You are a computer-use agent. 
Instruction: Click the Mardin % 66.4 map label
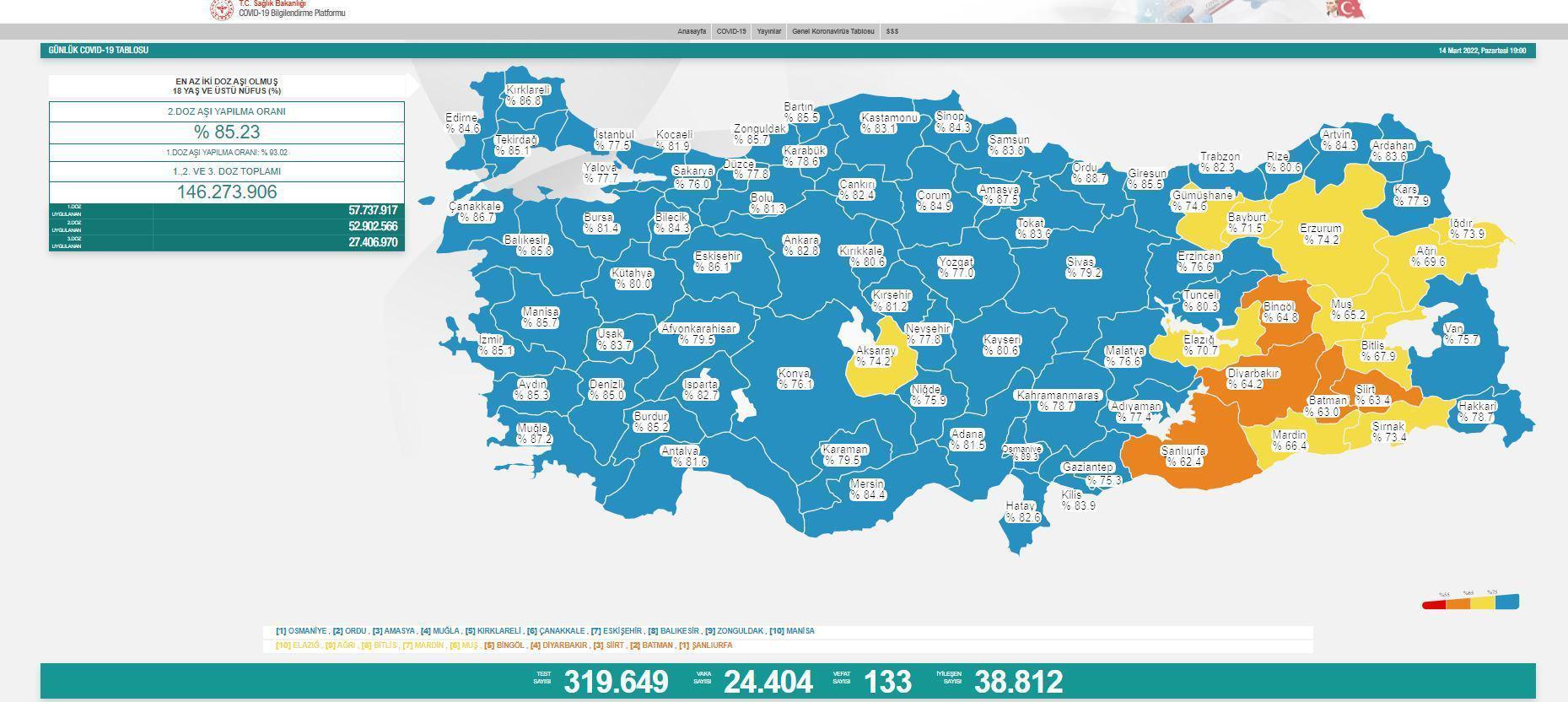point(1289,440)
